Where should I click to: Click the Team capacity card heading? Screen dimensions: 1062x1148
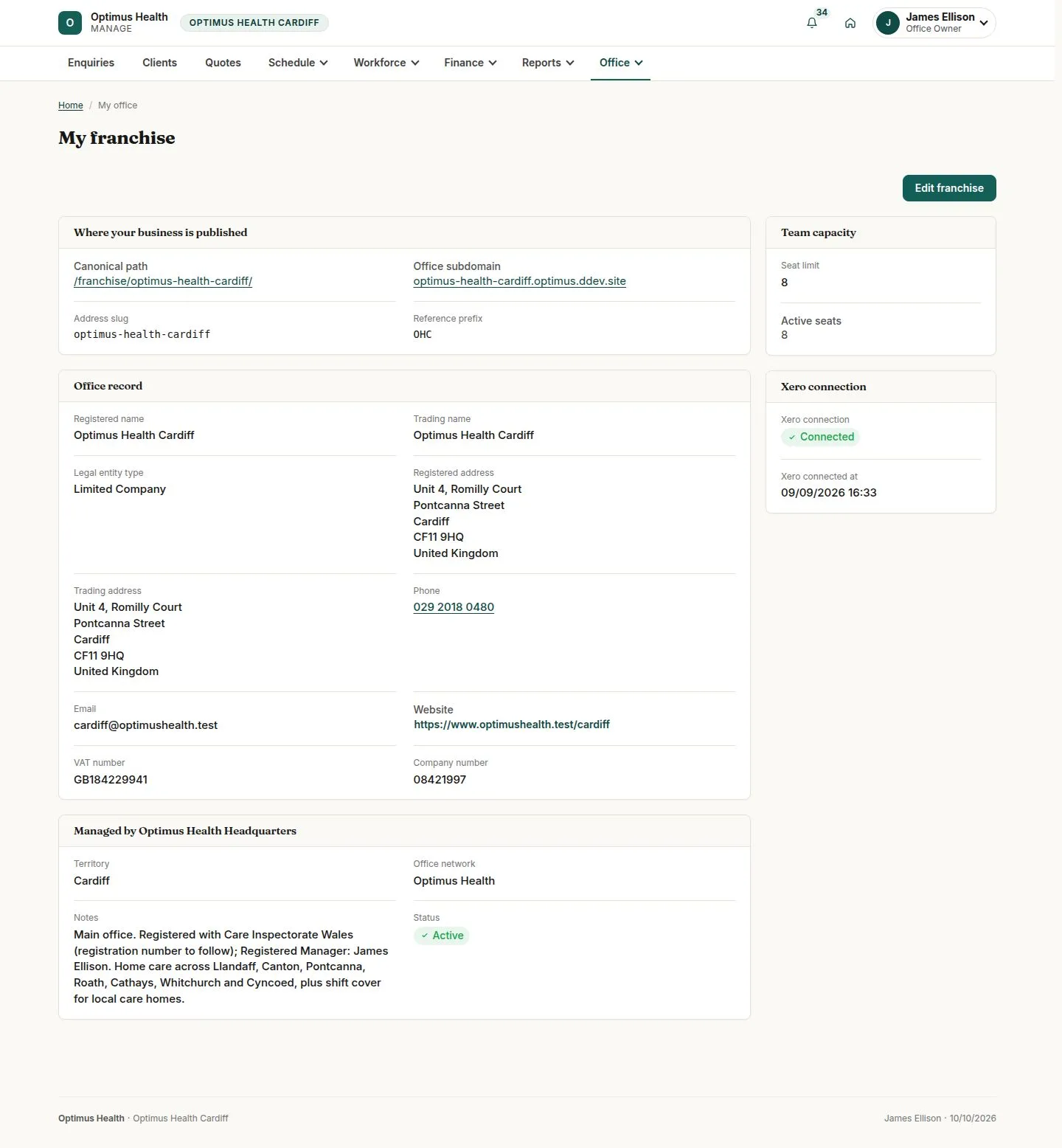click(x=819, y=232)
